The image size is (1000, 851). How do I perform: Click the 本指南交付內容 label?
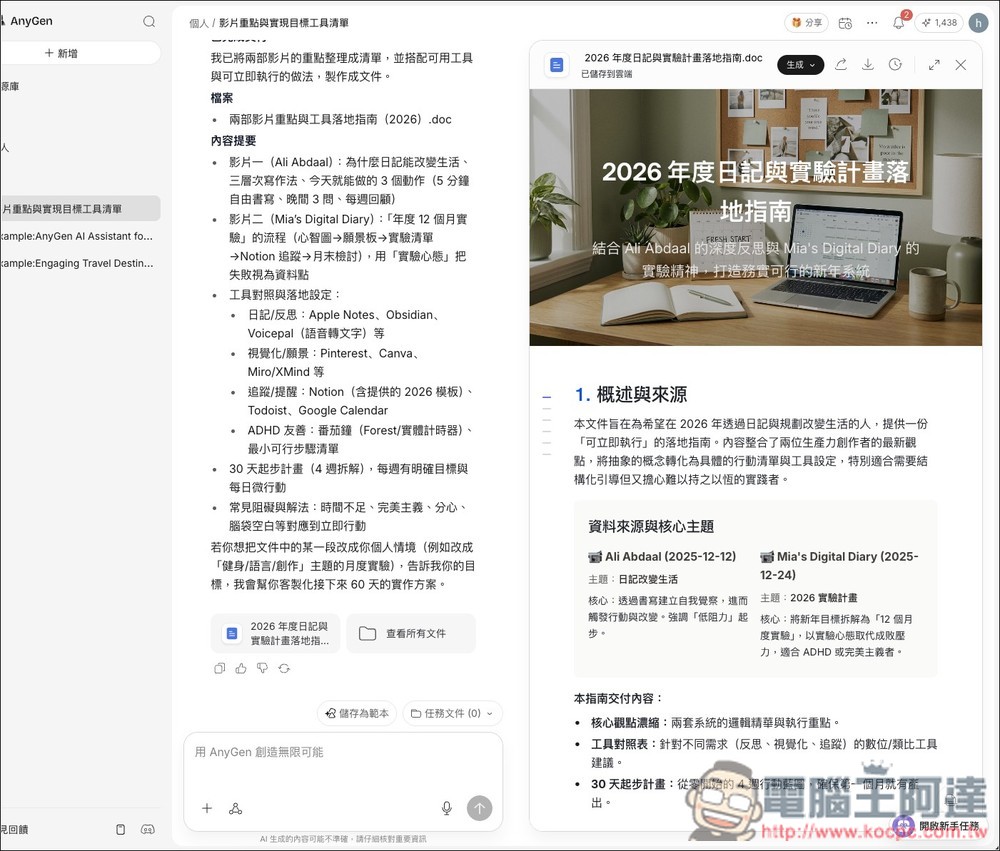click(x=618, y=699)
